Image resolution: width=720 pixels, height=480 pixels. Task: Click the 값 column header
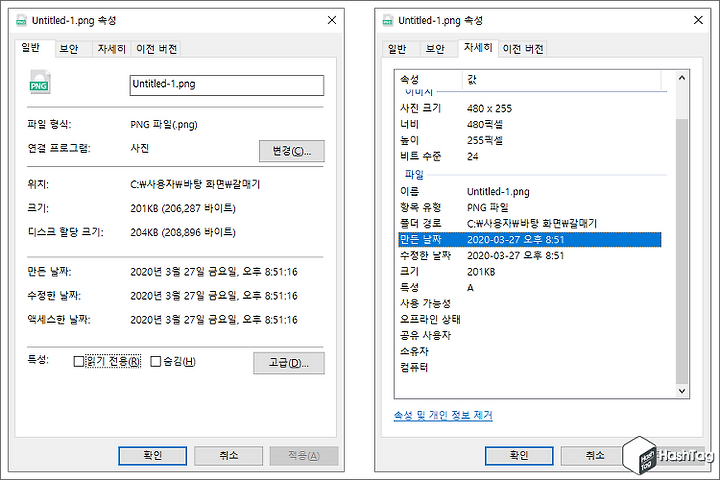tap(561, 79)
